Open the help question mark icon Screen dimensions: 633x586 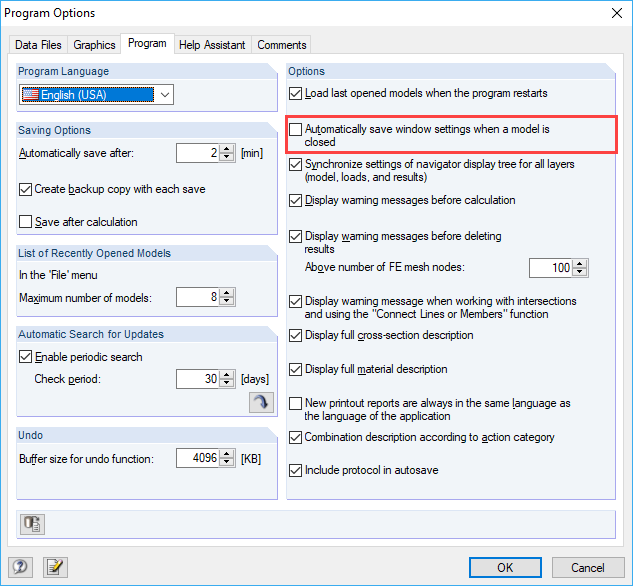pos(20,567)
